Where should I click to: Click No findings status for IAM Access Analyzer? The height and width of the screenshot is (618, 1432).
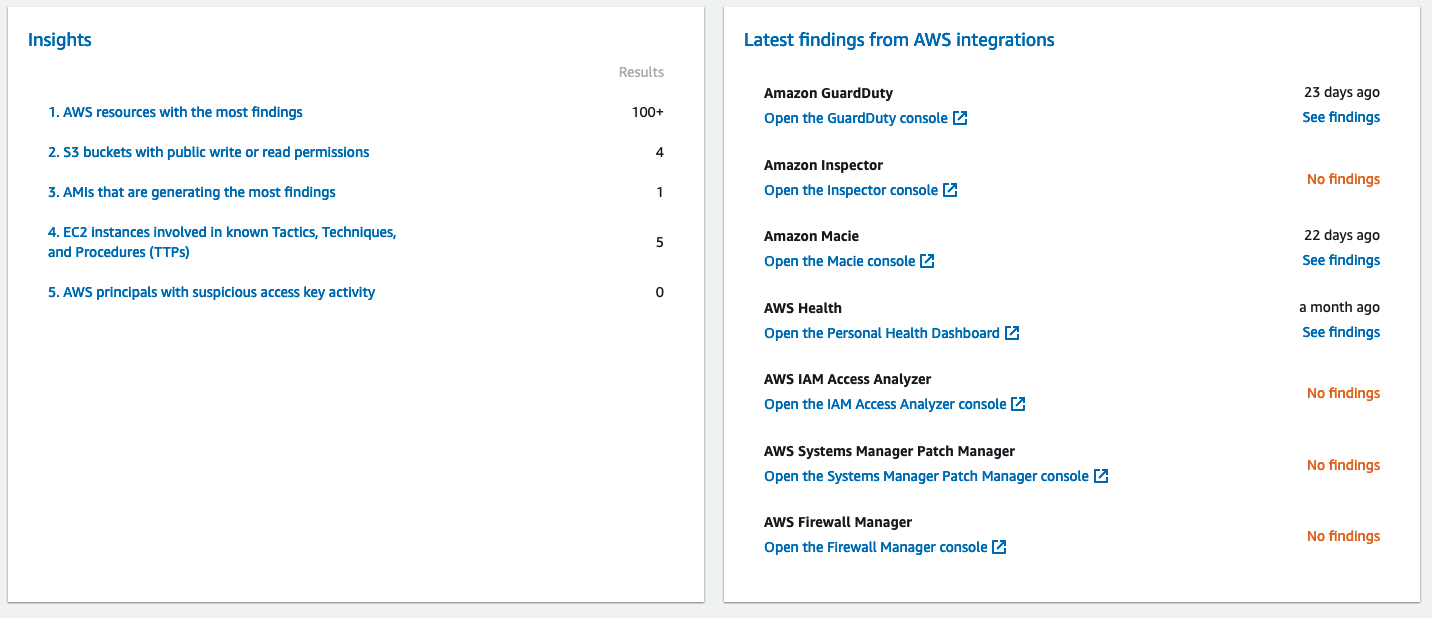pos(1343,393)
